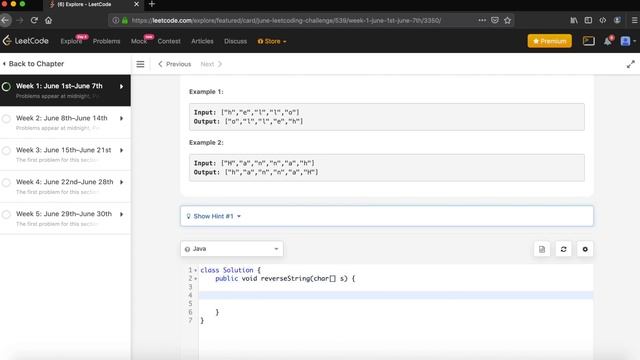Reset code with the refresh icon
Viewport: 640px width, 360px height.
pos(563,249)
